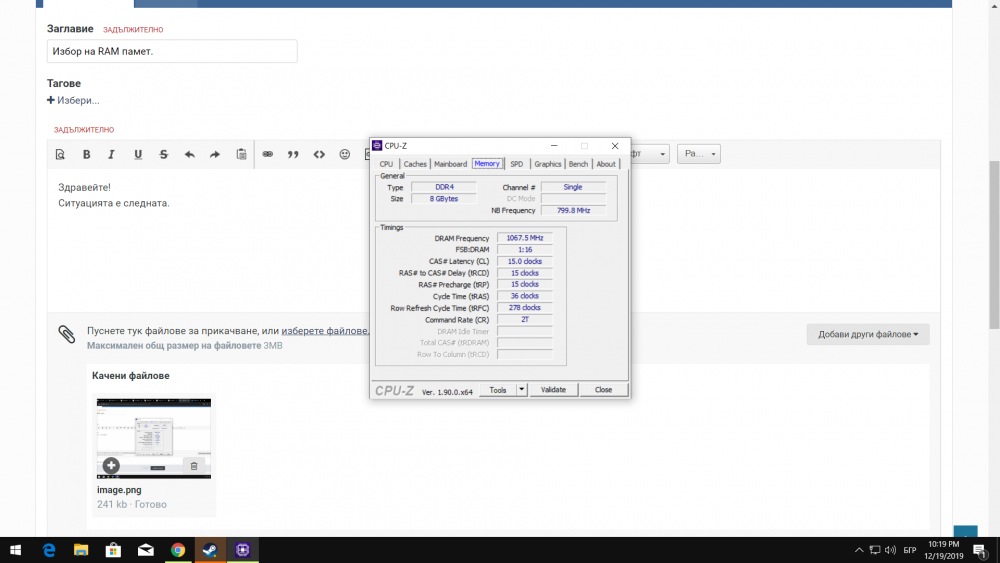The image size is (1000, 563).
Task: Toggle italic formatting in the editor
Action: tap(111, 154)
